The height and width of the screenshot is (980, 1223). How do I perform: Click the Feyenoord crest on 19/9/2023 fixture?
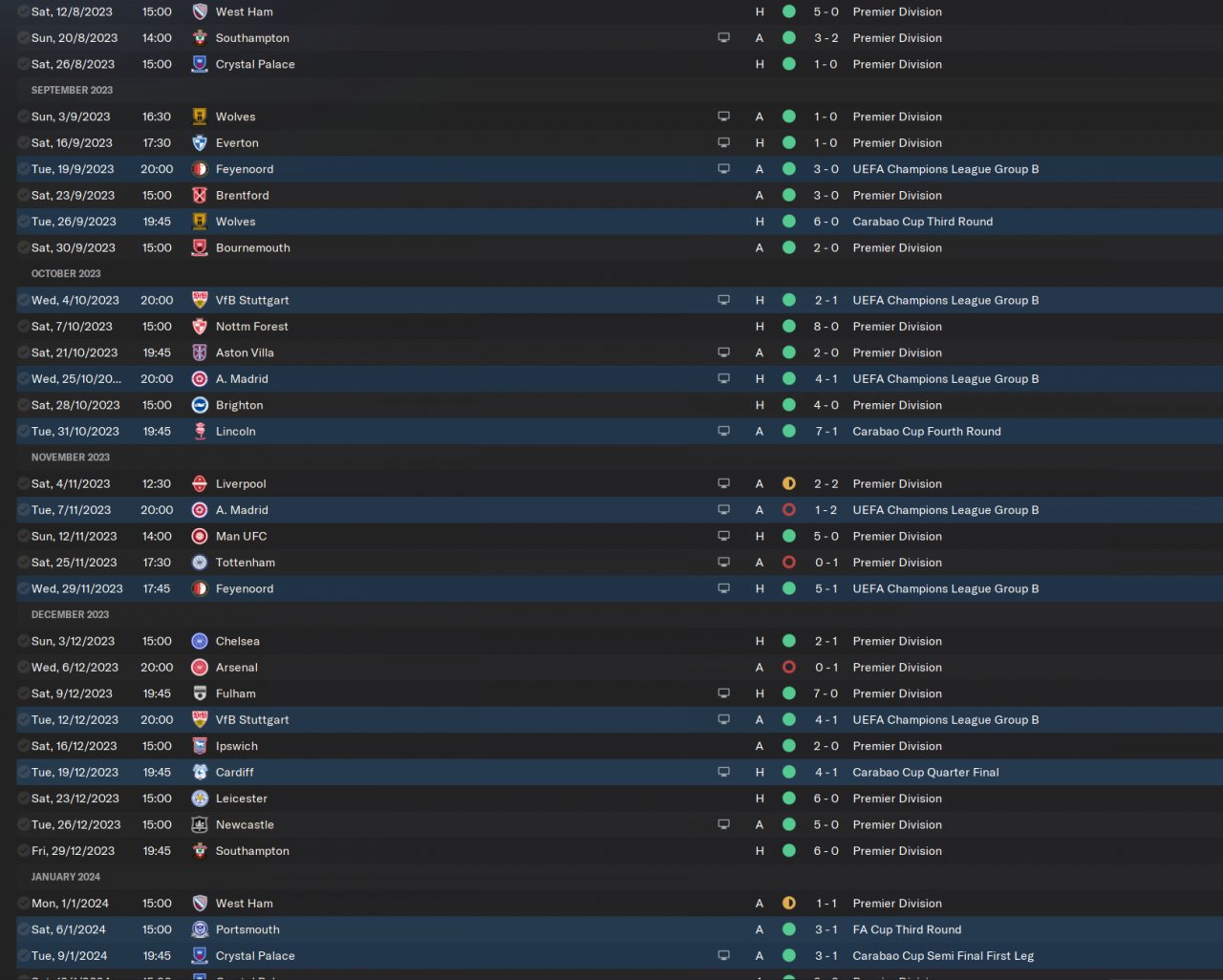tap(200, 169)
